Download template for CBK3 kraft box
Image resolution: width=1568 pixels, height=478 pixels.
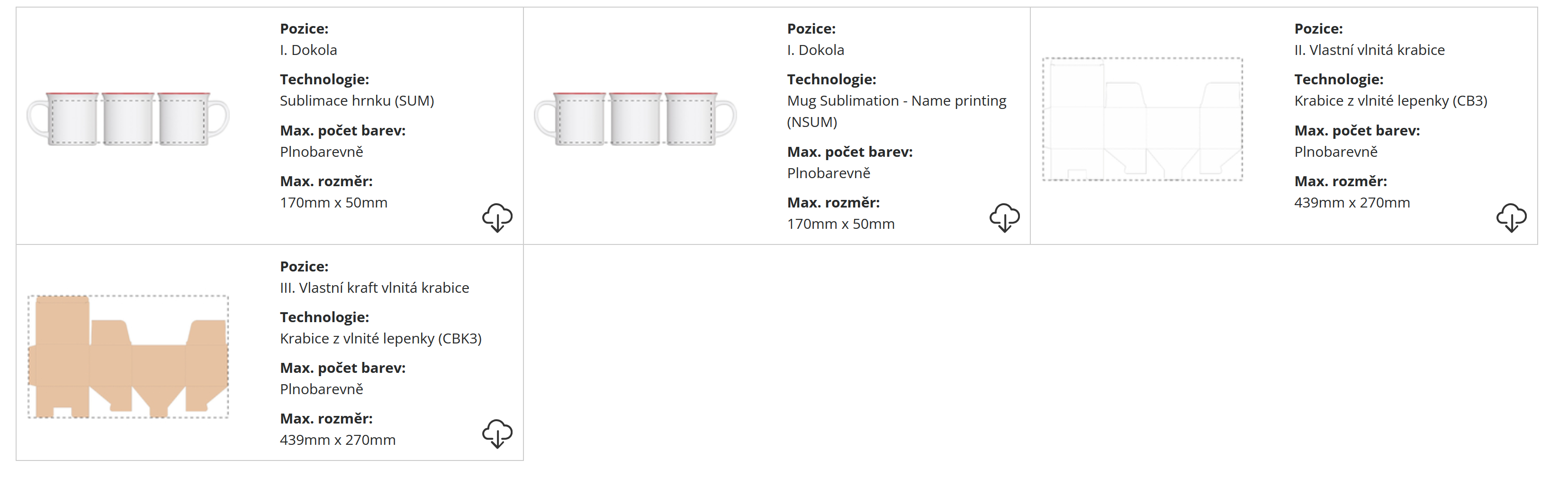tap(497, 433)
